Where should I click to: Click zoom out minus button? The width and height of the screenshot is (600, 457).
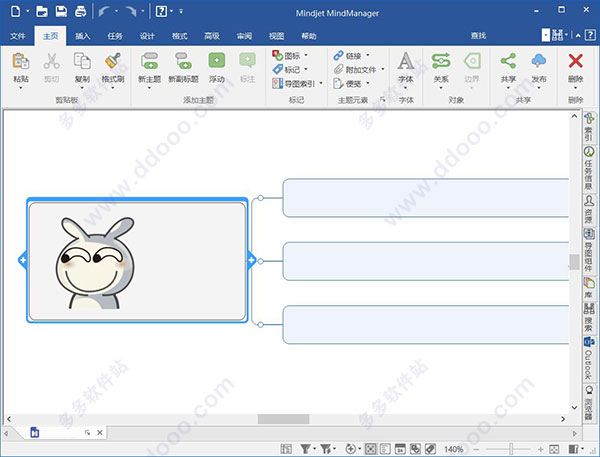(x=476, y=449)
